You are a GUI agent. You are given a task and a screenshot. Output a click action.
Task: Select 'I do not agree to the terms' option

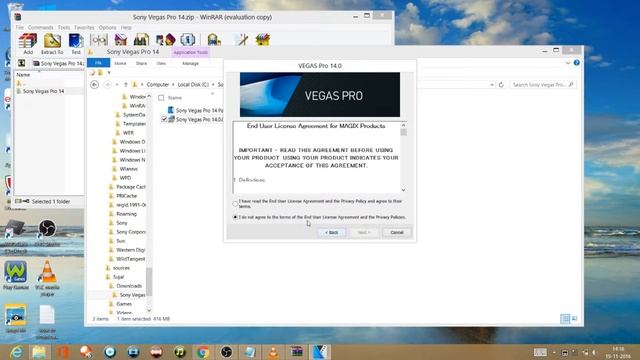coord(235,217)
